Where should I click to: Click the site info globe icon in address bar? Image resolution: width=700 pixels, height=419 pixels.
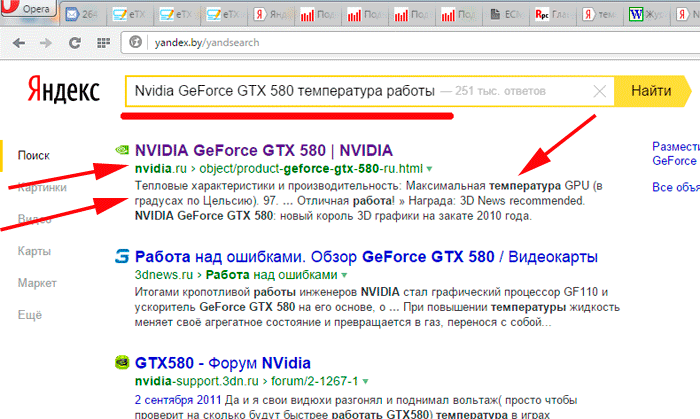pos(135,42)
